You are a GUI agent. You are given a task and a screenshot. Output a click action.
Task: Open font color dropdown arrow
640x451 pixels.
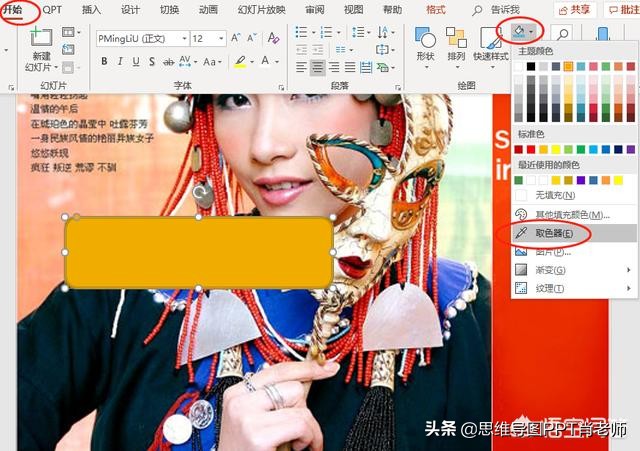(x=277, y=62)
